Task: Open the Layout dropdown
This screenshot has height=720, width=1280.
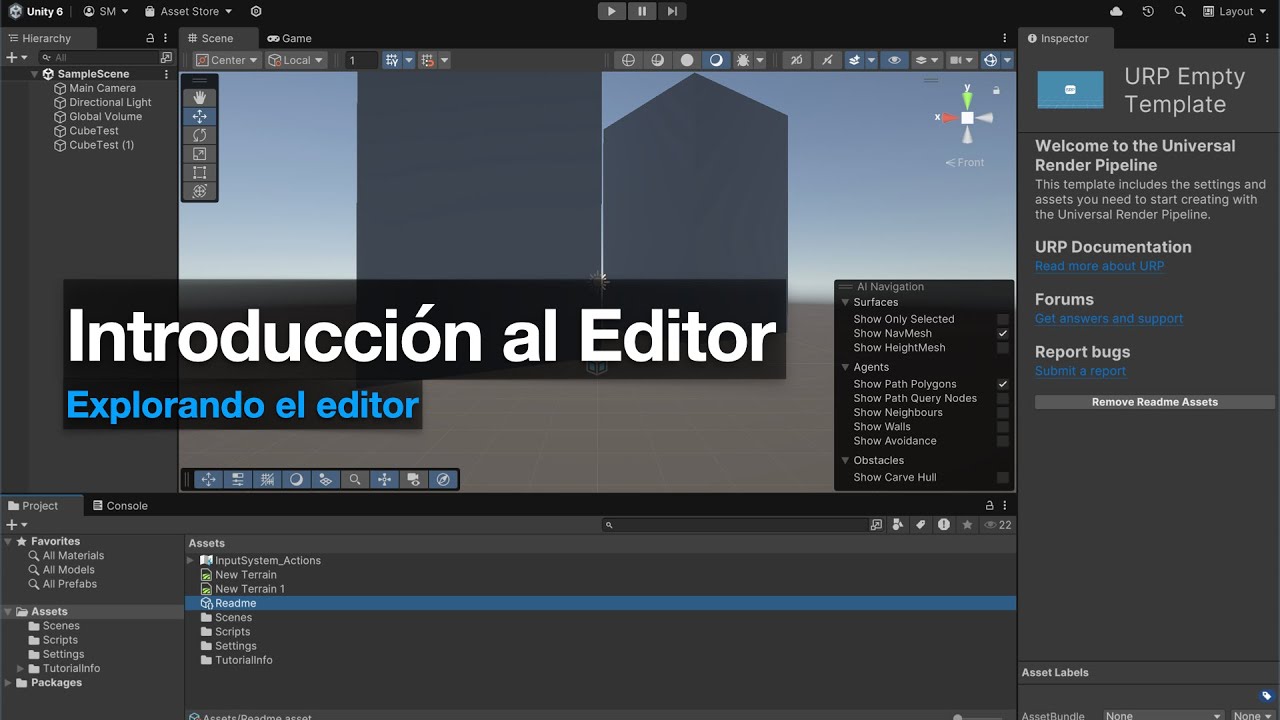Action: tap(1236, 11)
